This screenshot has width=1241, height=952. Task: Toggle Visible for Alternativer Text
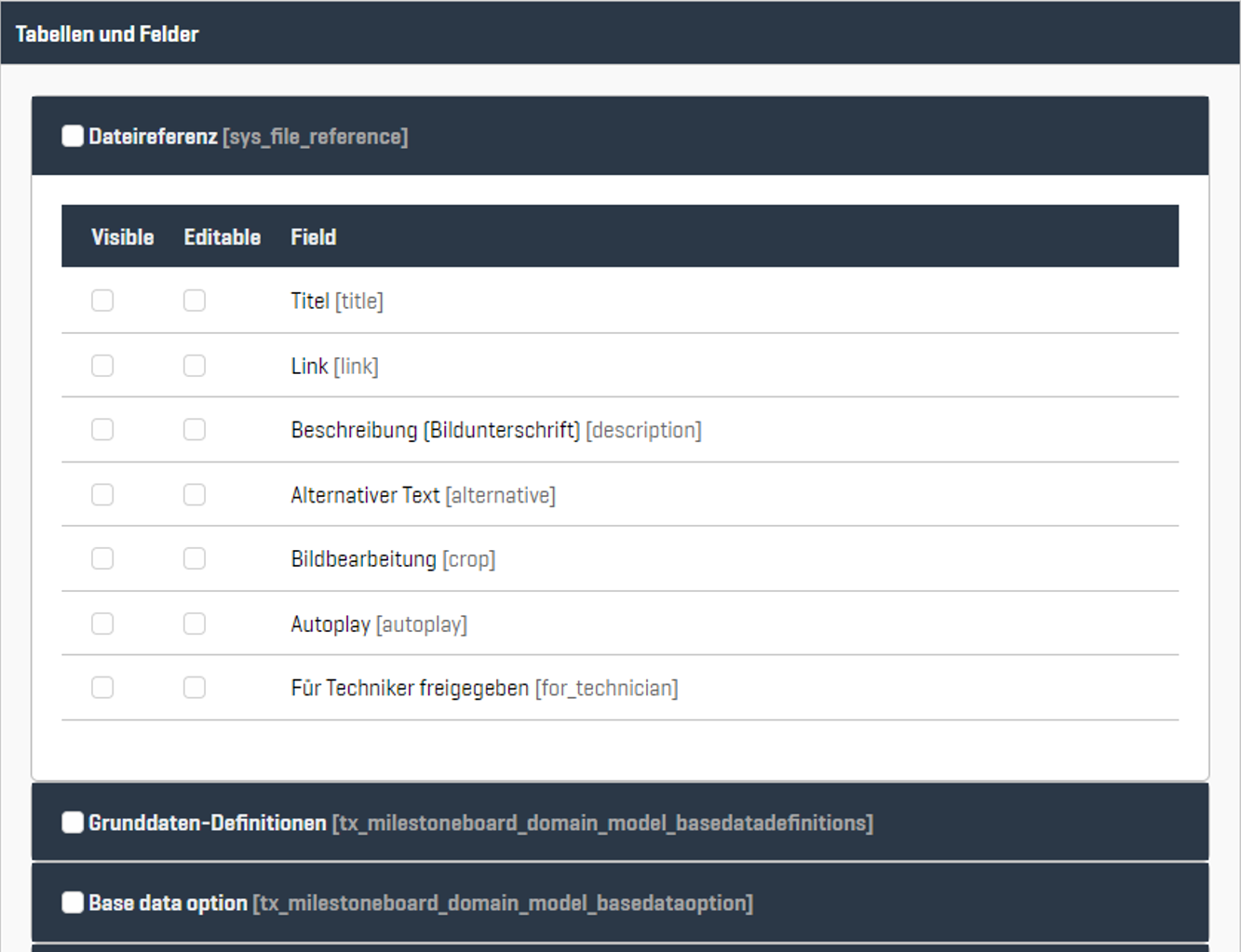coord(102,495)
